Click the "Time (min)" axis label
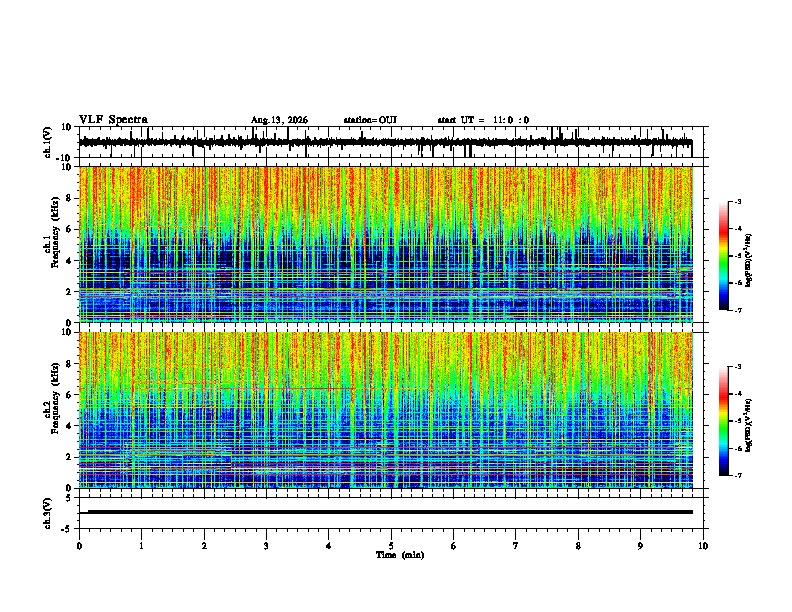Viewport: 792px width, 612px height. pos(400,555)
